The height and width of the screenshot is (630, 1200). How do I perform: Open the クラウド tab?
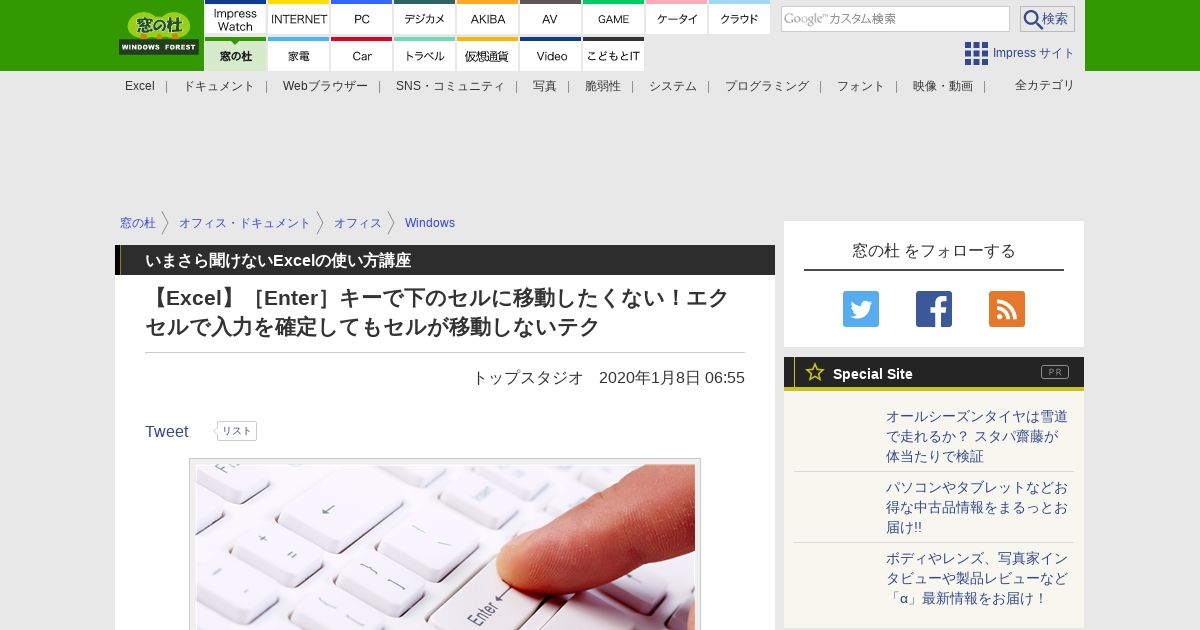pyautogui.click(x=740, y=18)
